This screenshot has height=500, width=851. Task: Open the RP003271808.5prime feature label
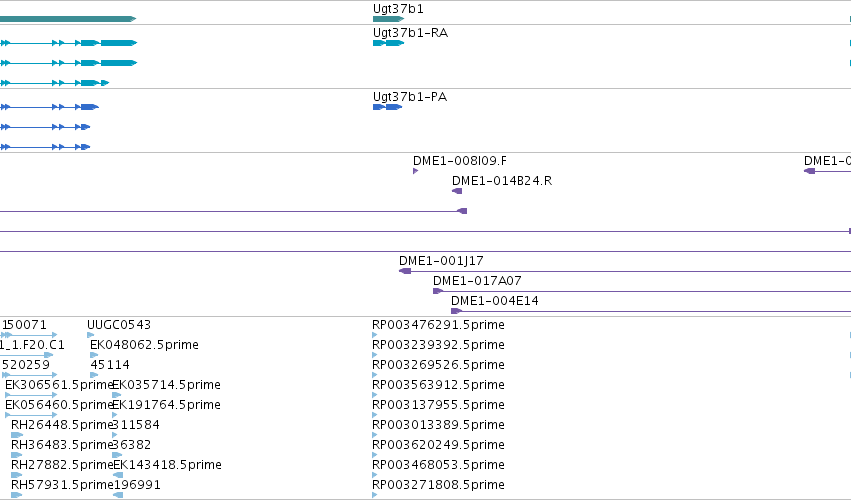point(438,484)
